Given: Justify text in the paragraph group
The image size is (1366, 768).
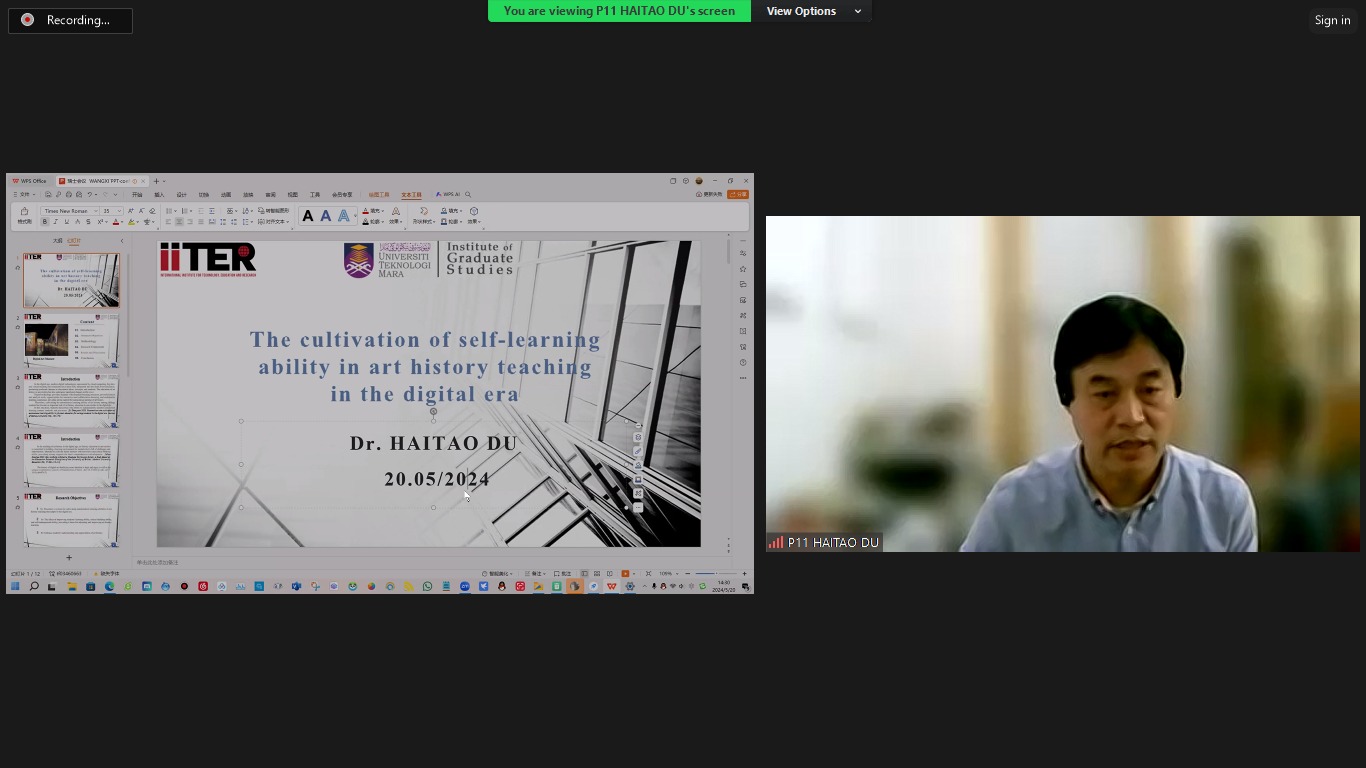Looking at the screenshot, I should [x=201, y=222].
